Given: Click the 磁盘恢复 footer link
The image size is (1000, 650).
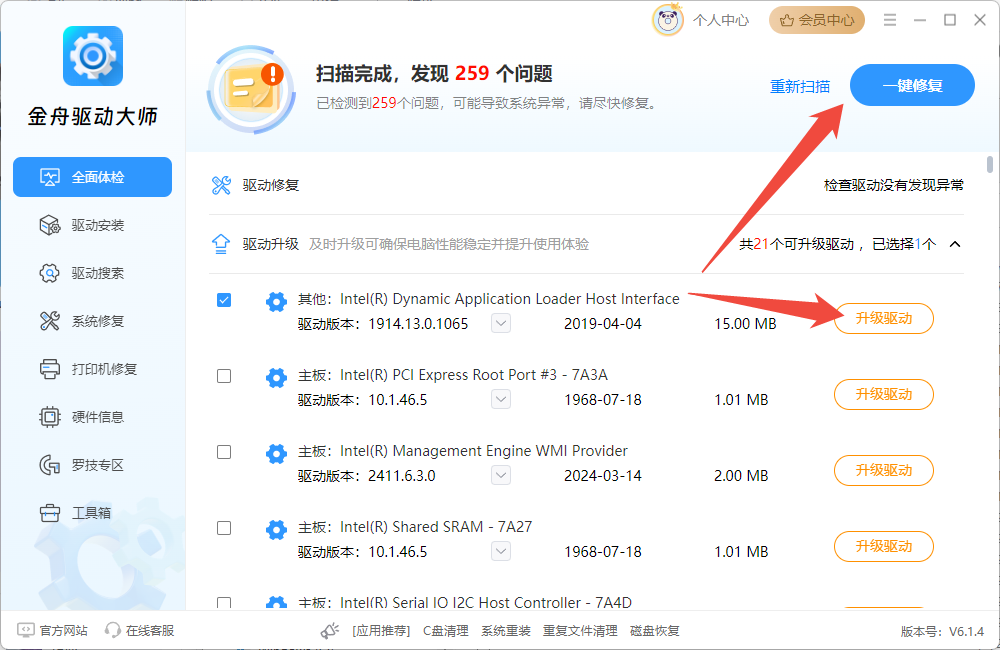Looking at the screenshot, I should click(655, 631).
